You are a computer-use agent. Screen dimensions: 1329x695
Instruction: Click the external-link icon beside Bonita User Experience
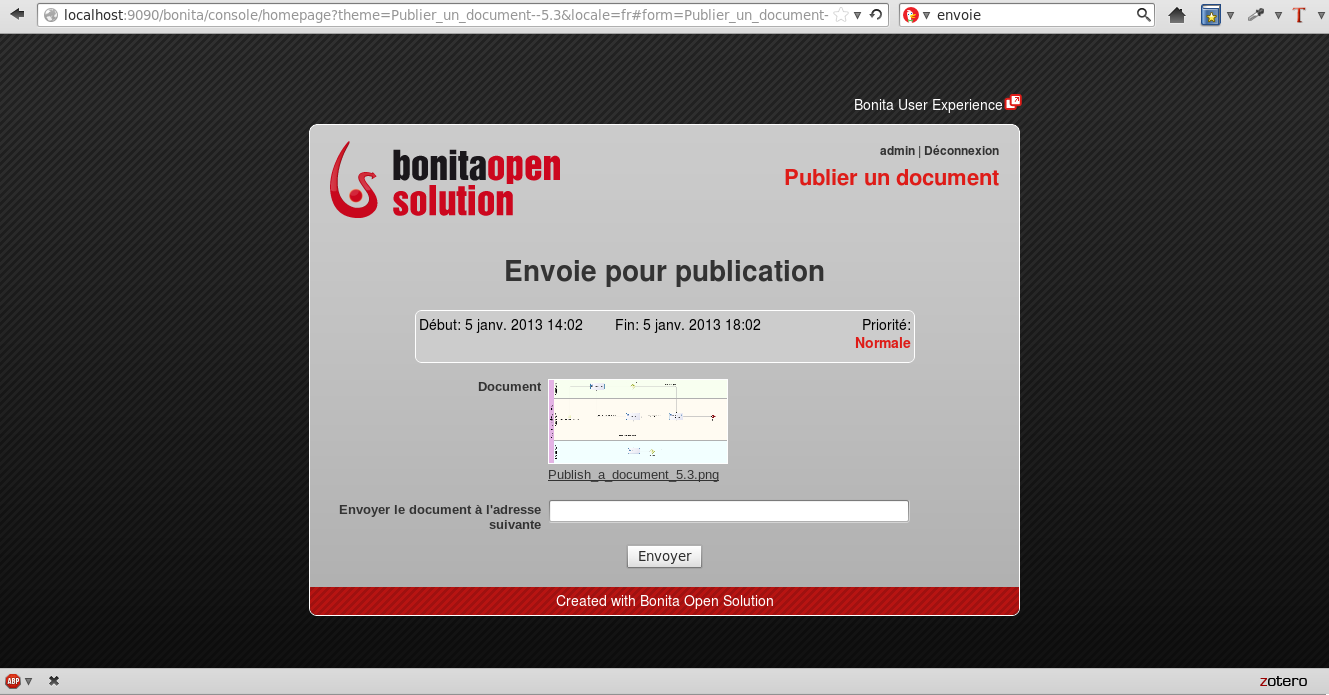click(x=1013, y=101)
